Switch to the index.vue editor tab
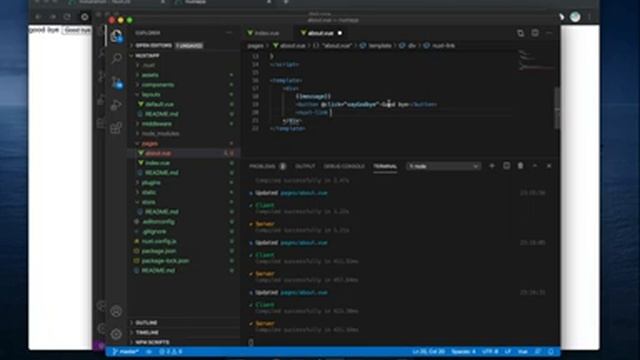Screen dimensions: 640x360 coord(267,33)
